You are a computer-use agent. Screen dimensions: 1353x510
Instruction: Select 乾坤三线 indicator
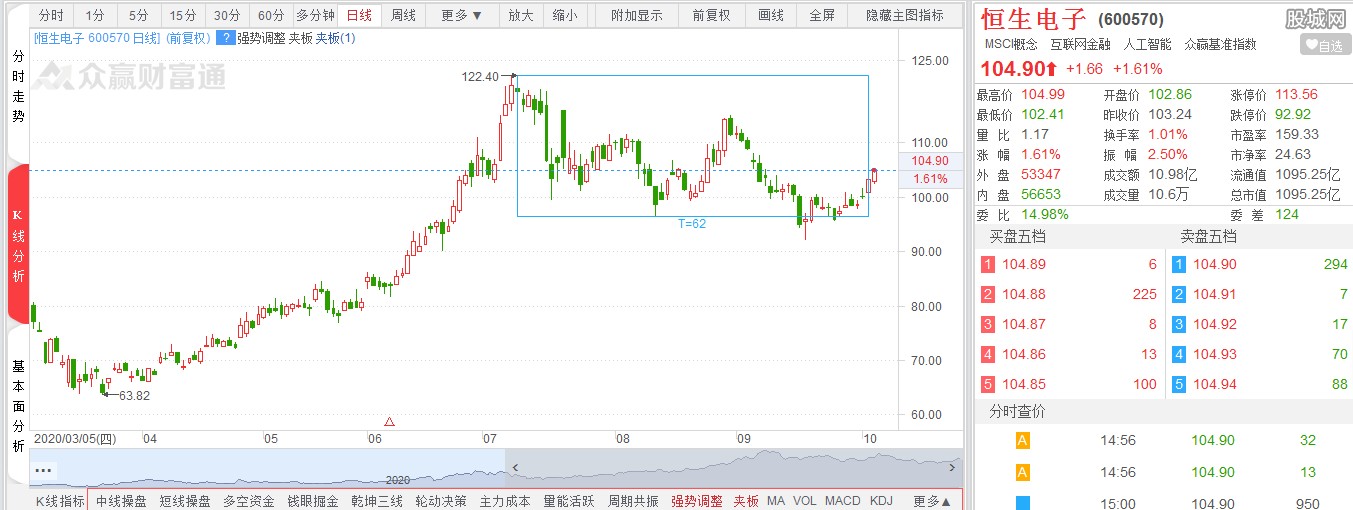[x=377, y=501]
